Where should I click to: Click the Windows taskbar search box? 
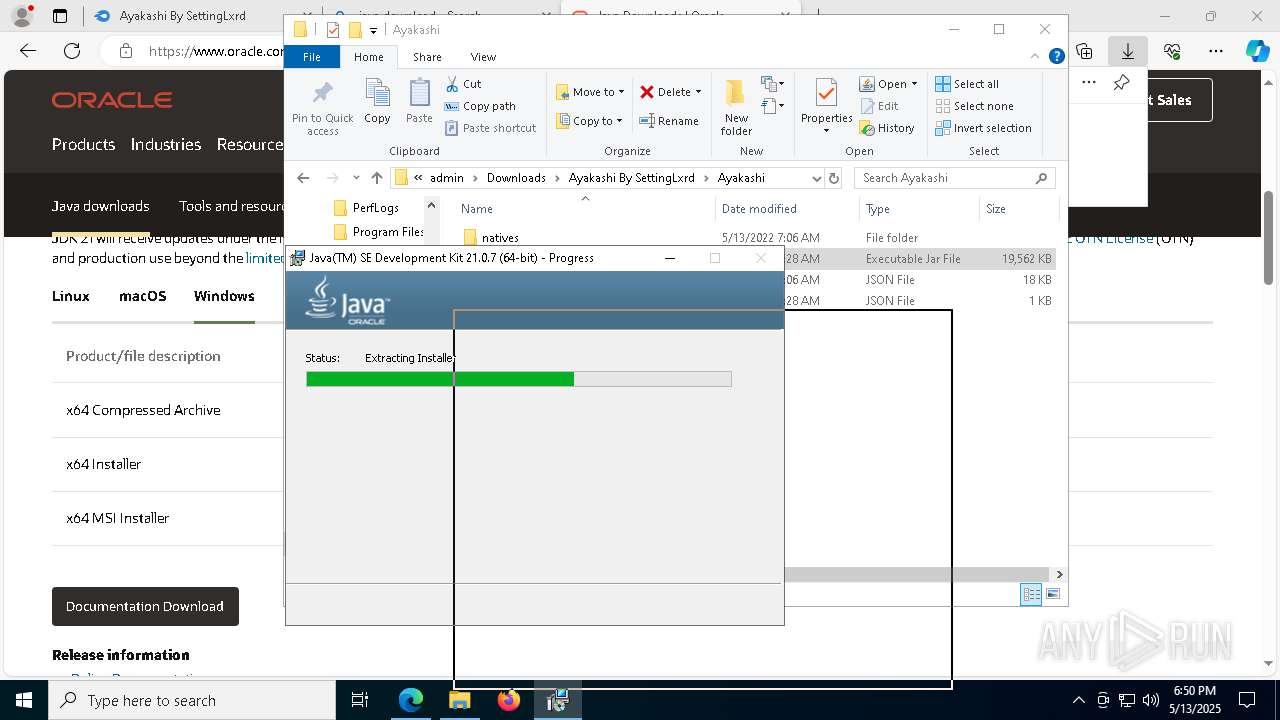tap(192, 700)
